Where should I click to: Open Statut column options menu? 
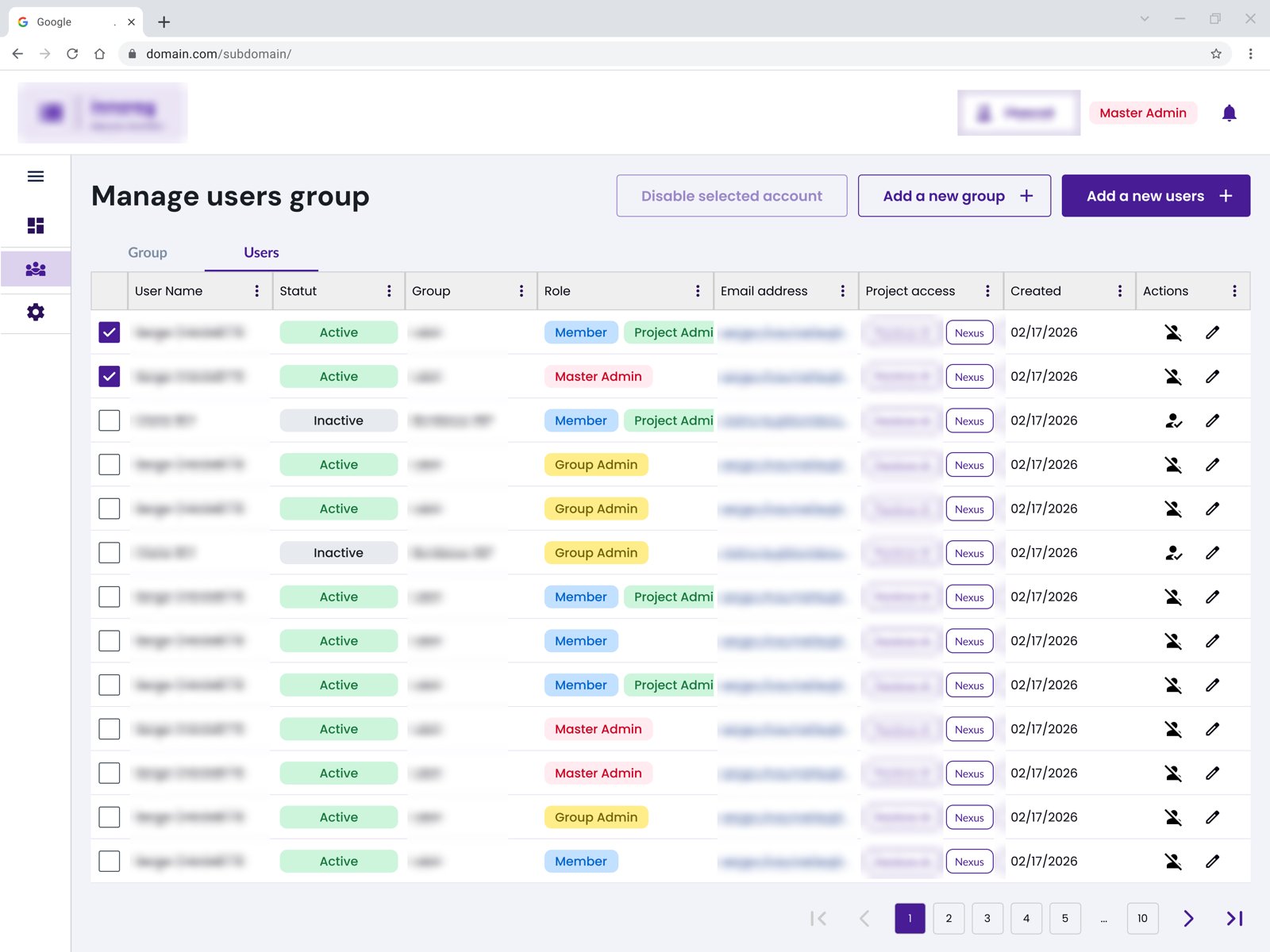(389, 291)
